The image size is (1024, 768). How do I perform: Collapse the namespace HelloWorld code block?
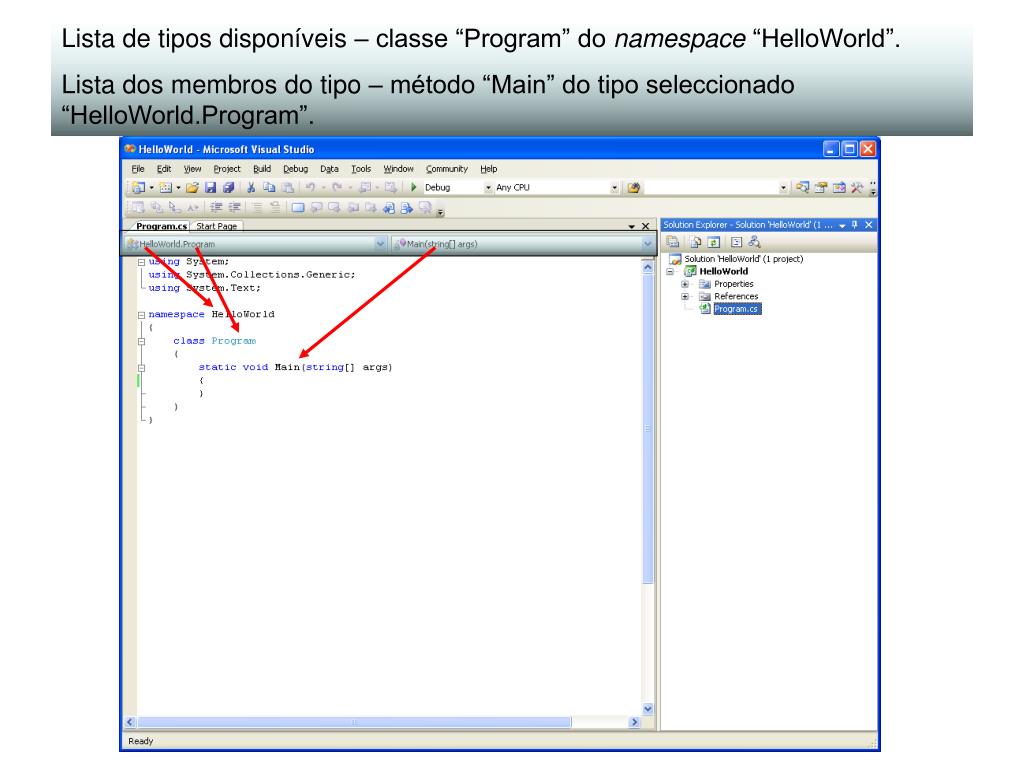pyautogui.click(x=141, y=315)
